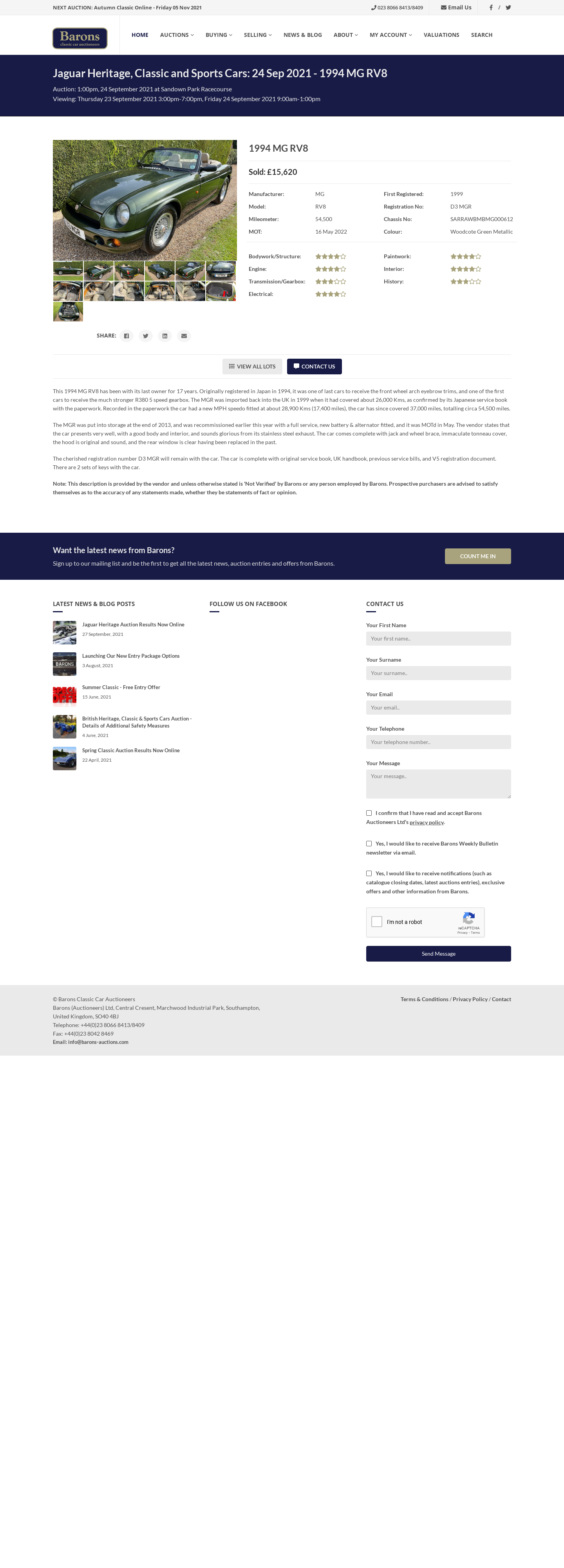Click thumbnail image of Spring Classic post

click(x=65, y=759)
